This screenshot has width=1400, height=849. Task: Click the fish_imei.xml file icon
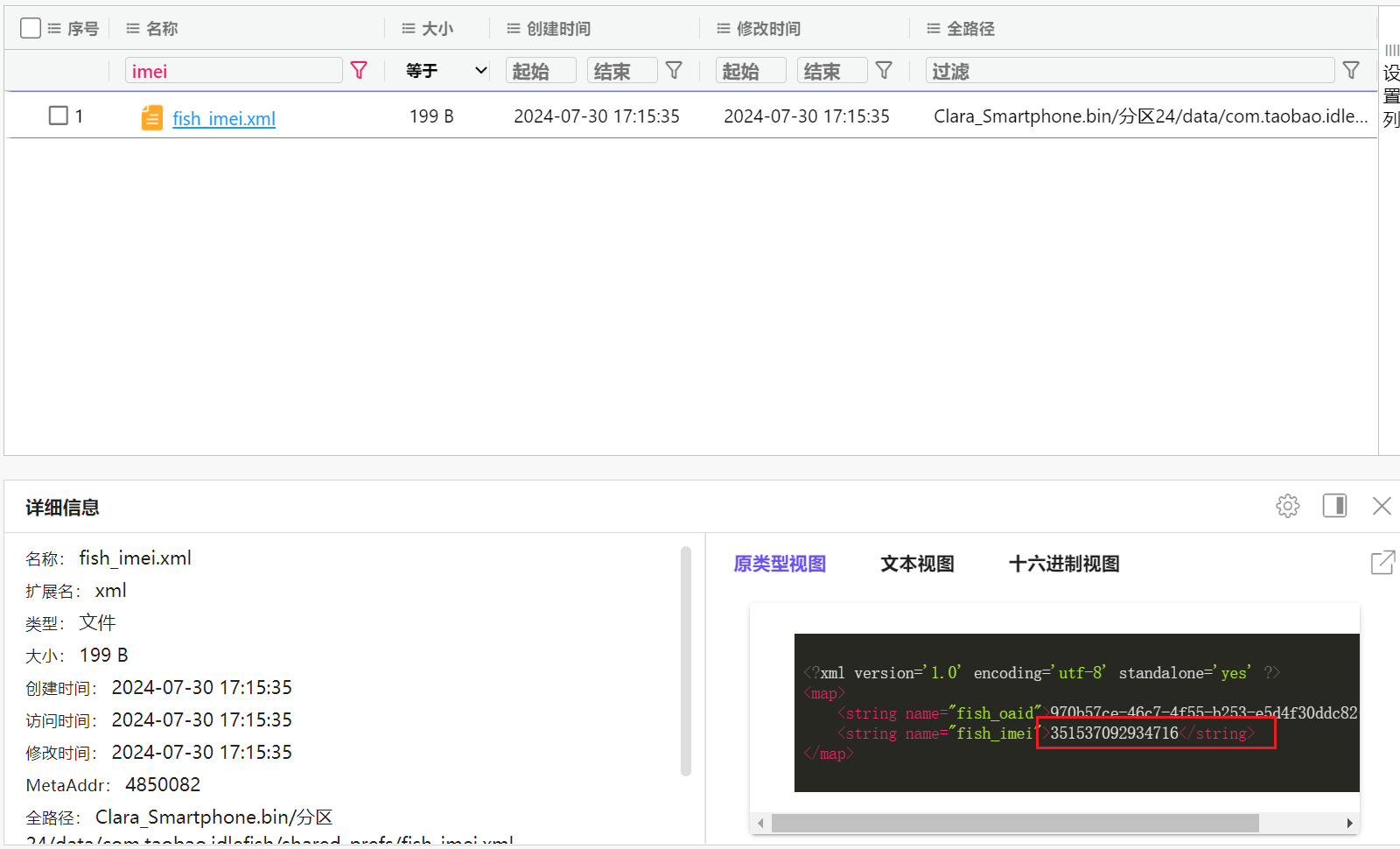(x=152, y=117)
